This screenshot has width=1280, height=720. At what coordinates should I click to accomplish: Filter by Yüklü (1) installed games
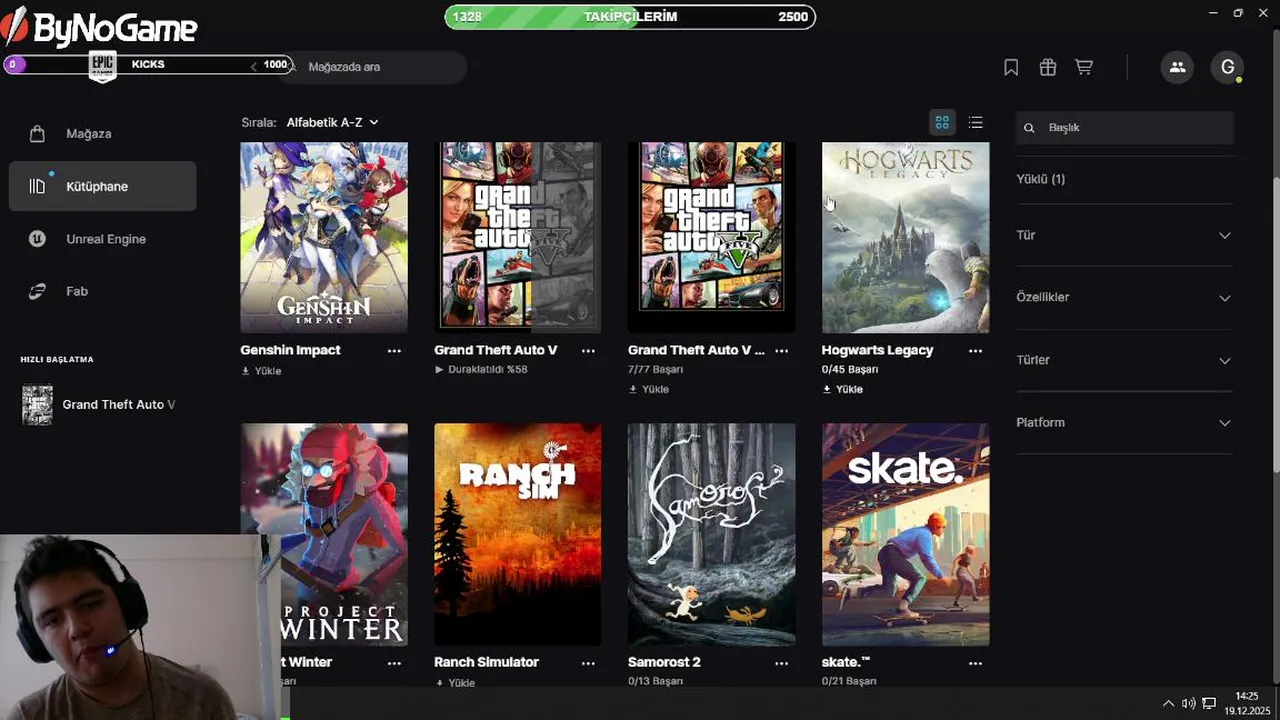point(1041,179)
